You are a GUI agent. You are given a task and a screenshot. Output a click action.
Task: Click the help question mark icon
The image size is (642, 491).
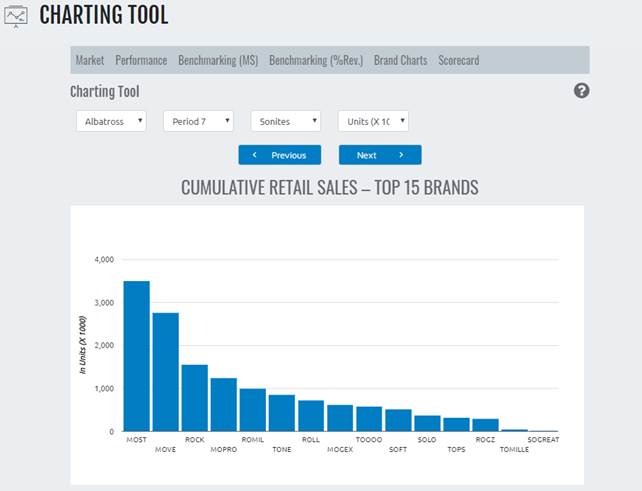(582, 91)
